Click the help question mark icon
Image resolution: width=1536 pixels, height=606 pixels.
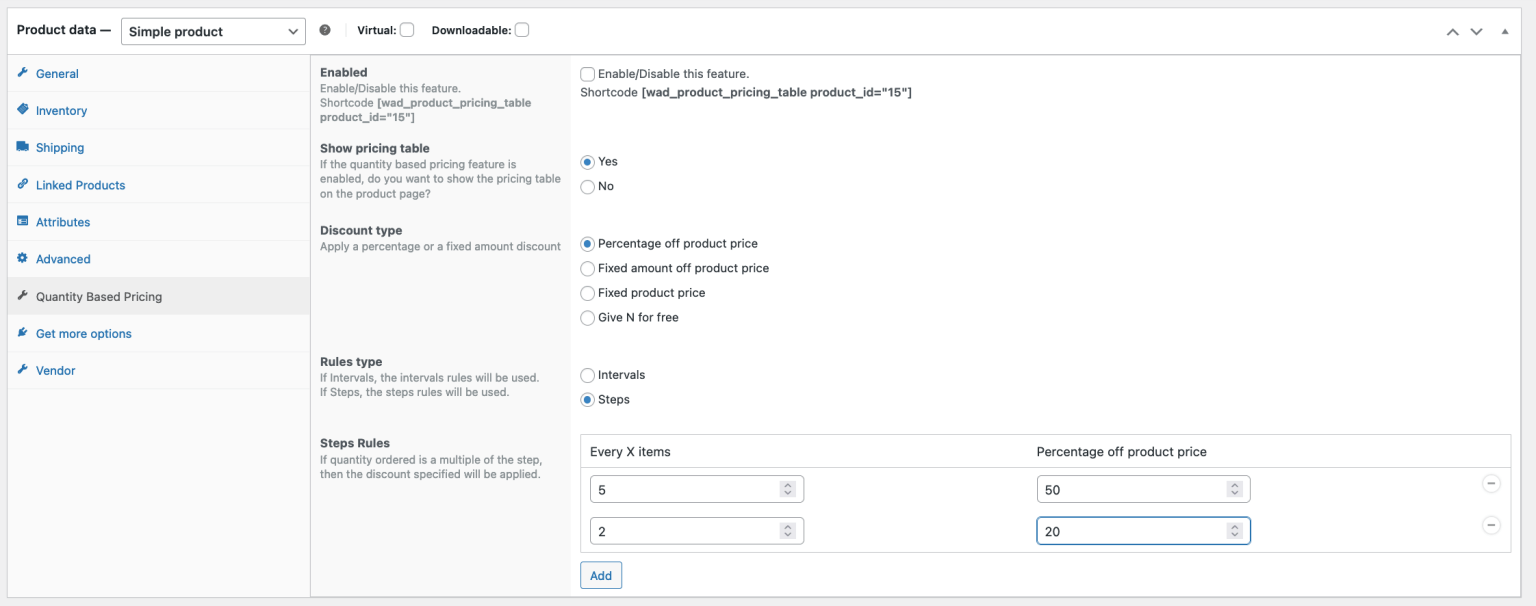(324, 30)
